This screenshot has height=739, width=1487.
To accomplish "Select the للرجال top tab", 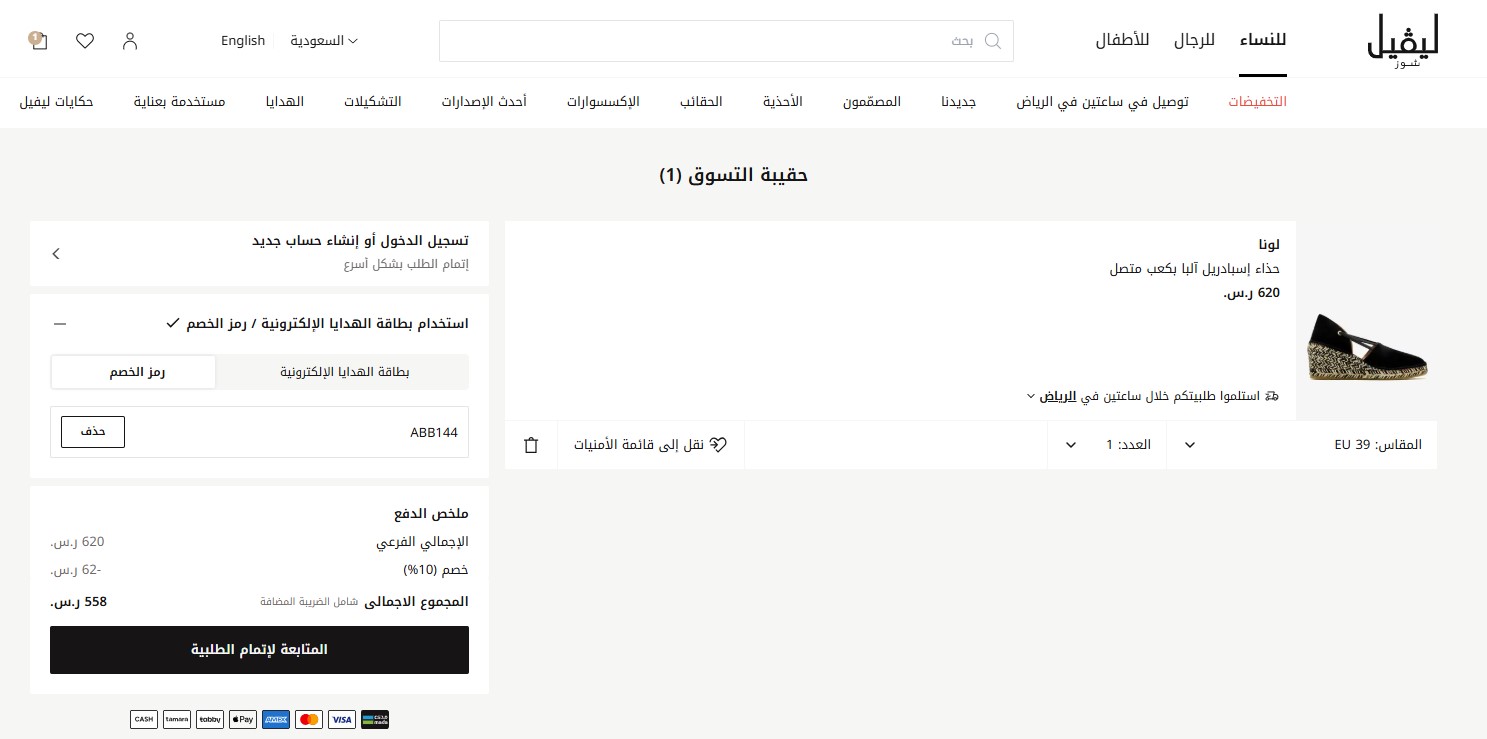I will pos(1194,41).
